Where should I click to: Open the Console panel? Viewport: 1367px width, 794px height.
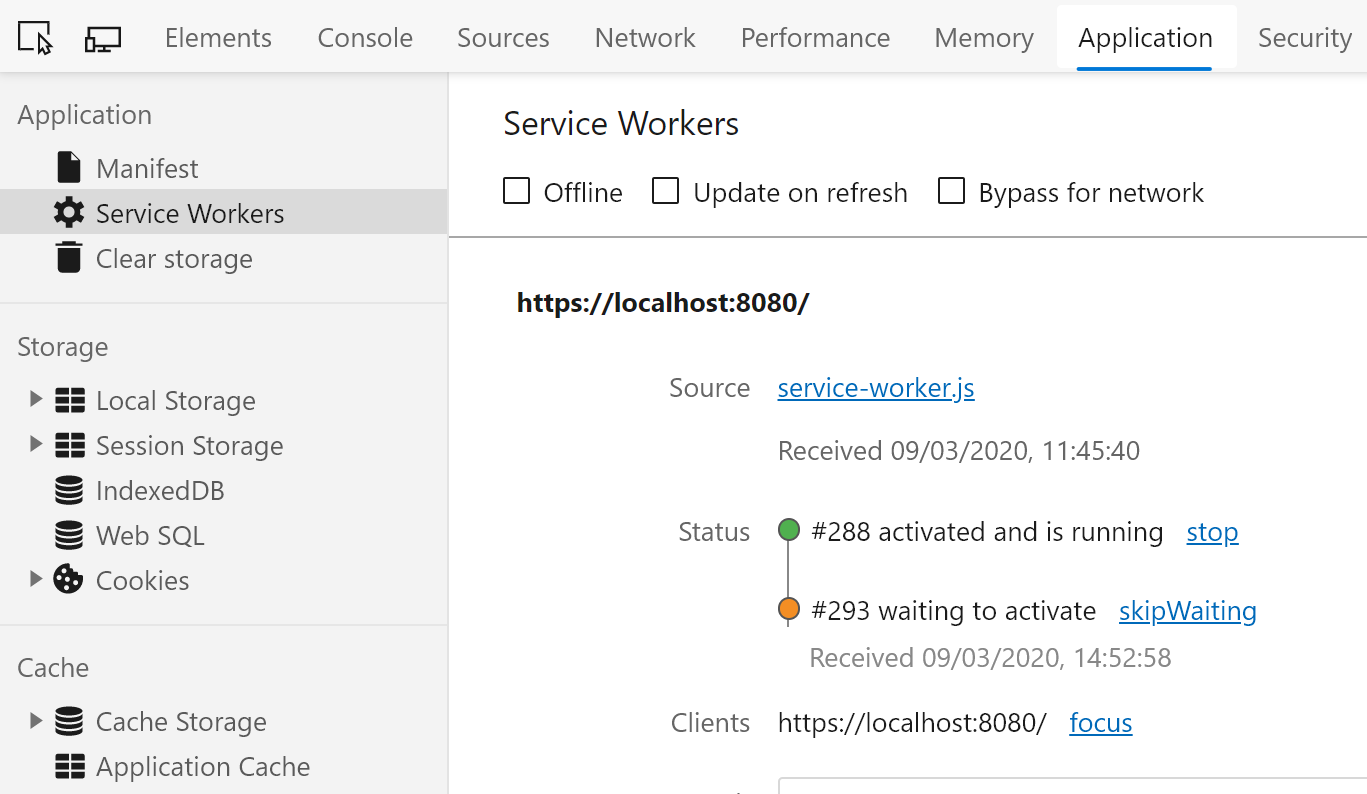[364, 37]
